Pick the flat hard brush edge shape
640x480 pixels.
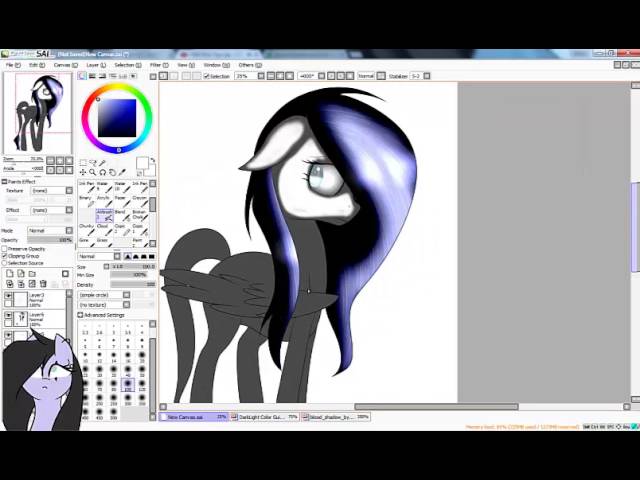[152, 256]
